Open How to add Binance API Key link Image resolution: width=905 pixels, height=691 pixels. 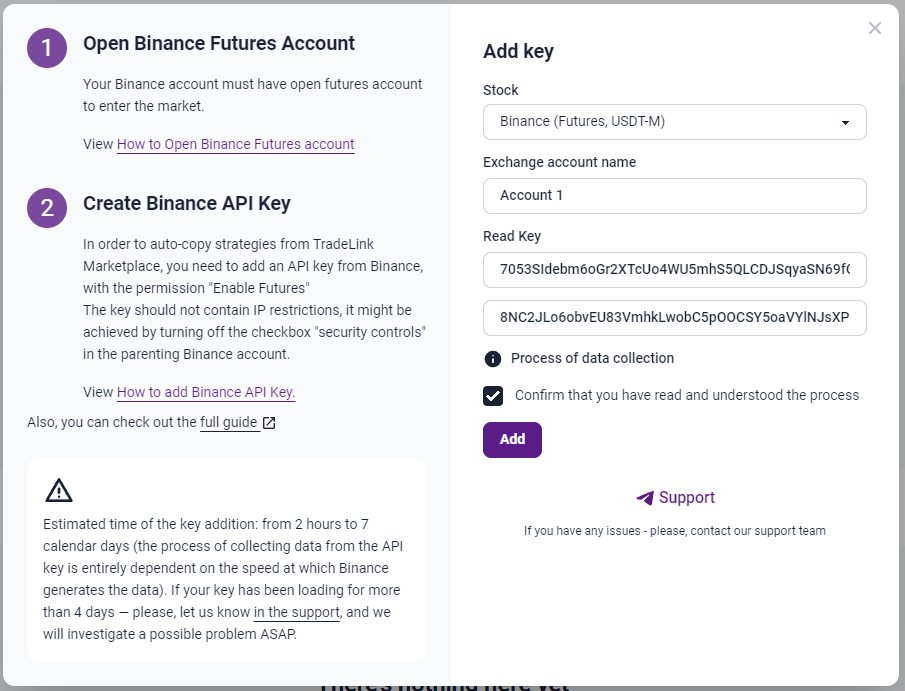tap(206, 393)
